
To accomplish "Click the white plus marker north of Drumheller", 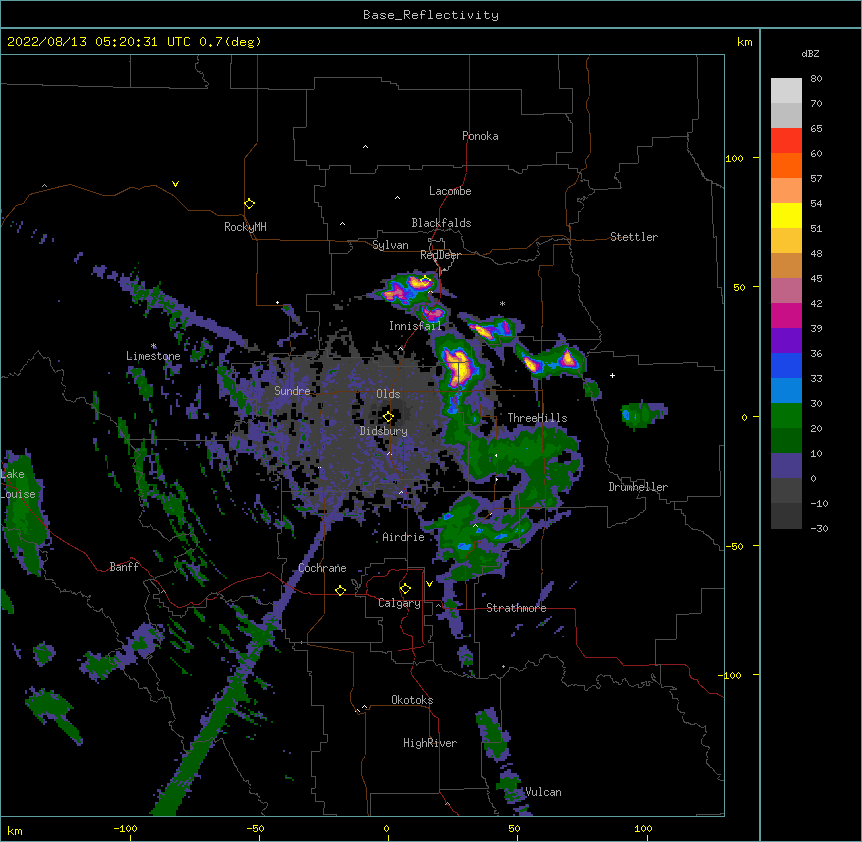I will pos(612,375).
